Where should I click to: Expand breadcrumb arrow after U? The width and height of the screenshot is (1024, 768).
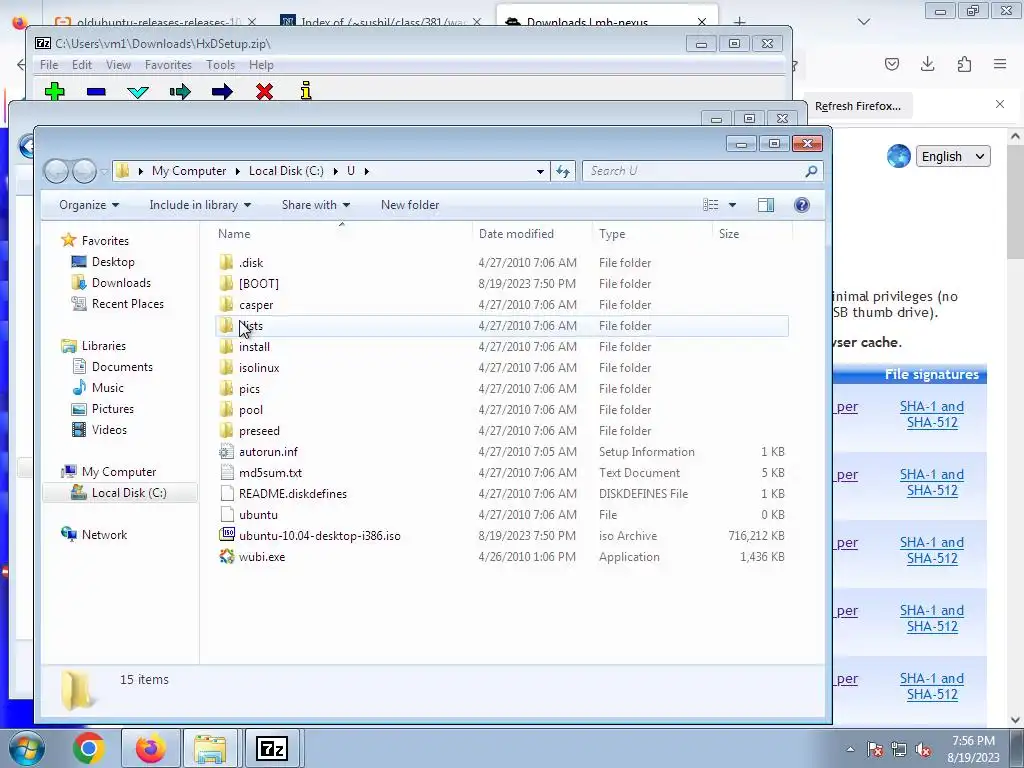[366, 171]
